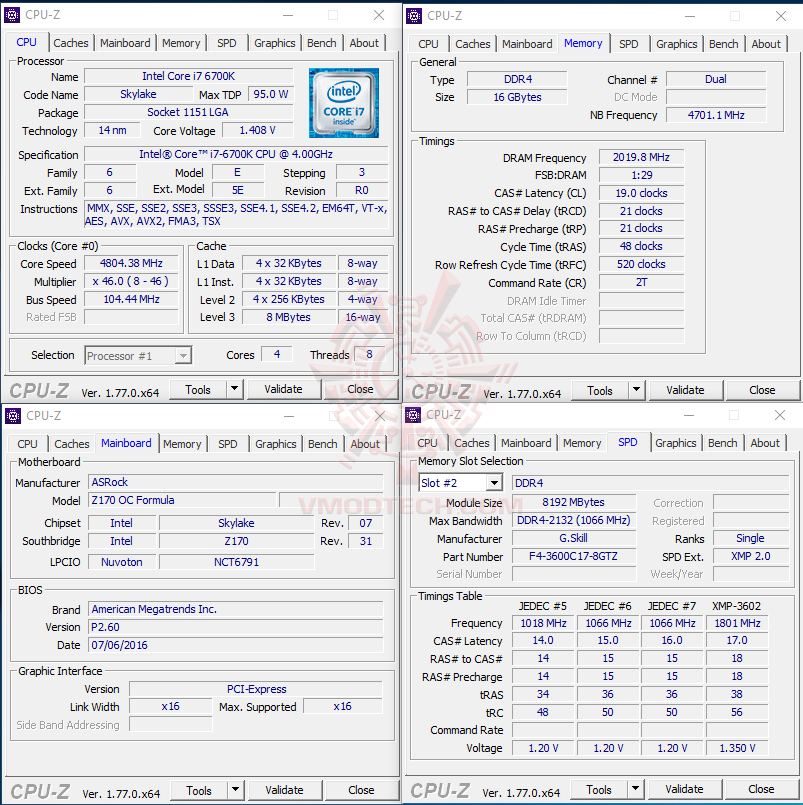The image size is (803, 805).
Task: Select the Graphics tab in the Mainboard window
Action: (276, 444)
